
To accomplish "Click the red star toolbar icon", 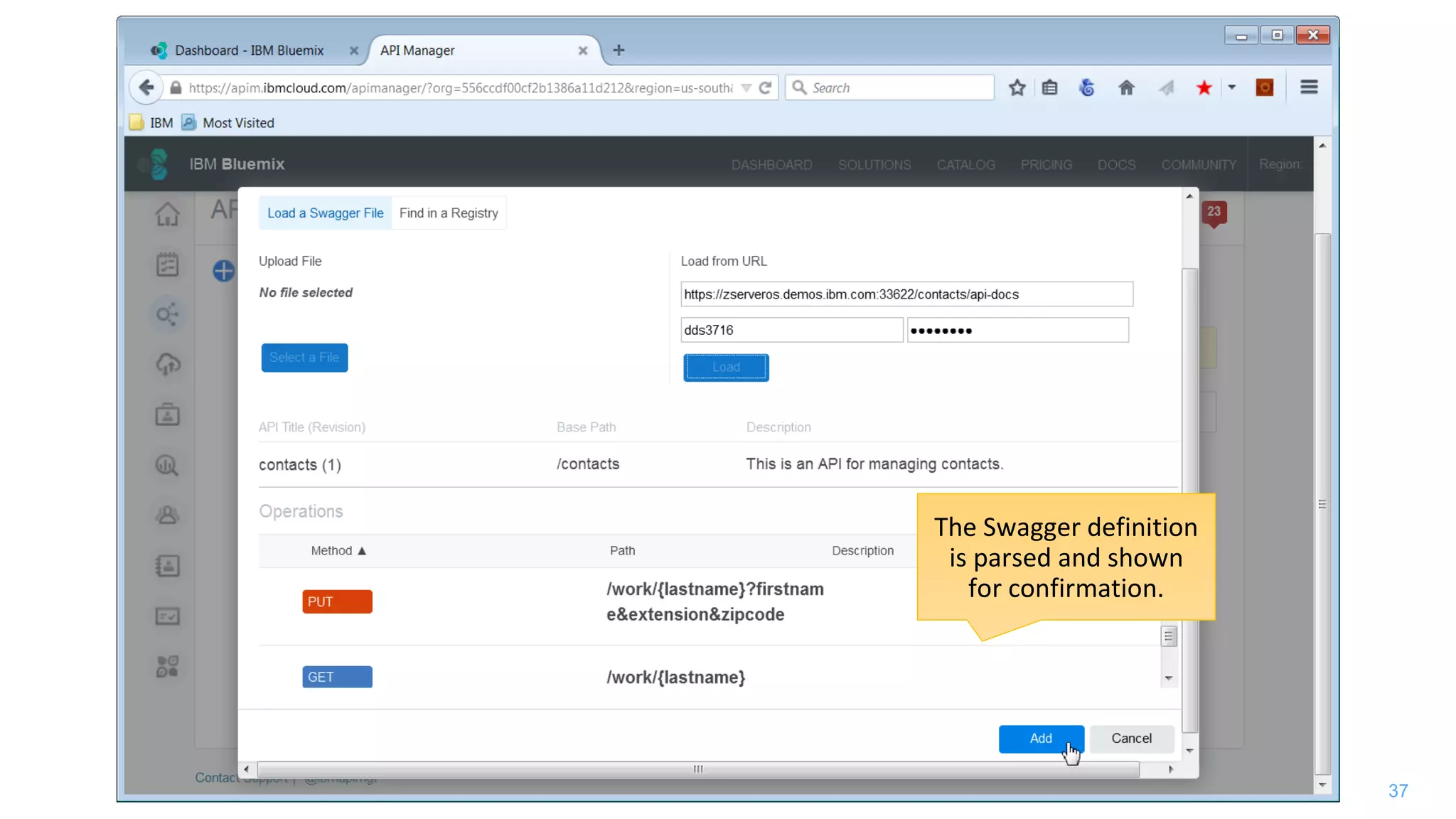I will (1204, 87).
